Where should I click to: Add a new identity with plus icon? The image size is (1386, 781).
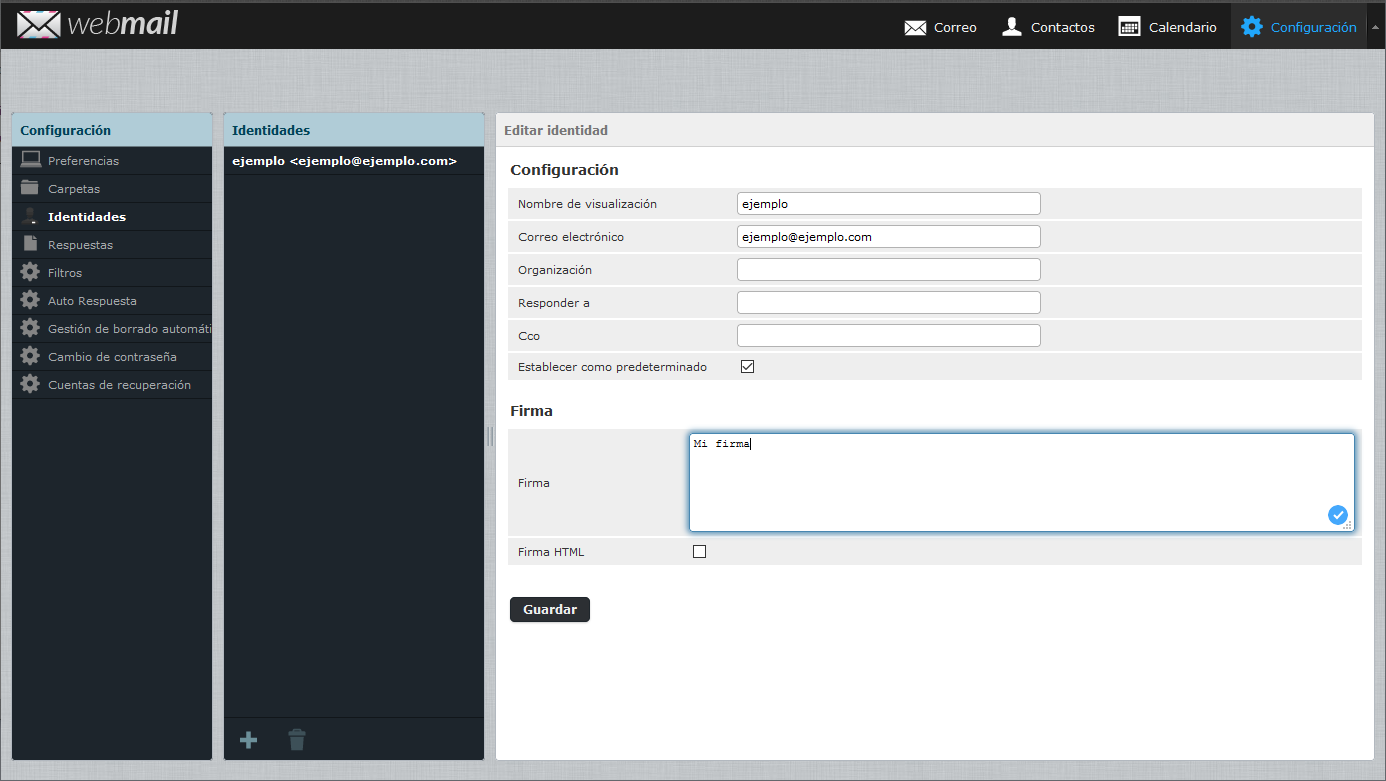[249, 740]
